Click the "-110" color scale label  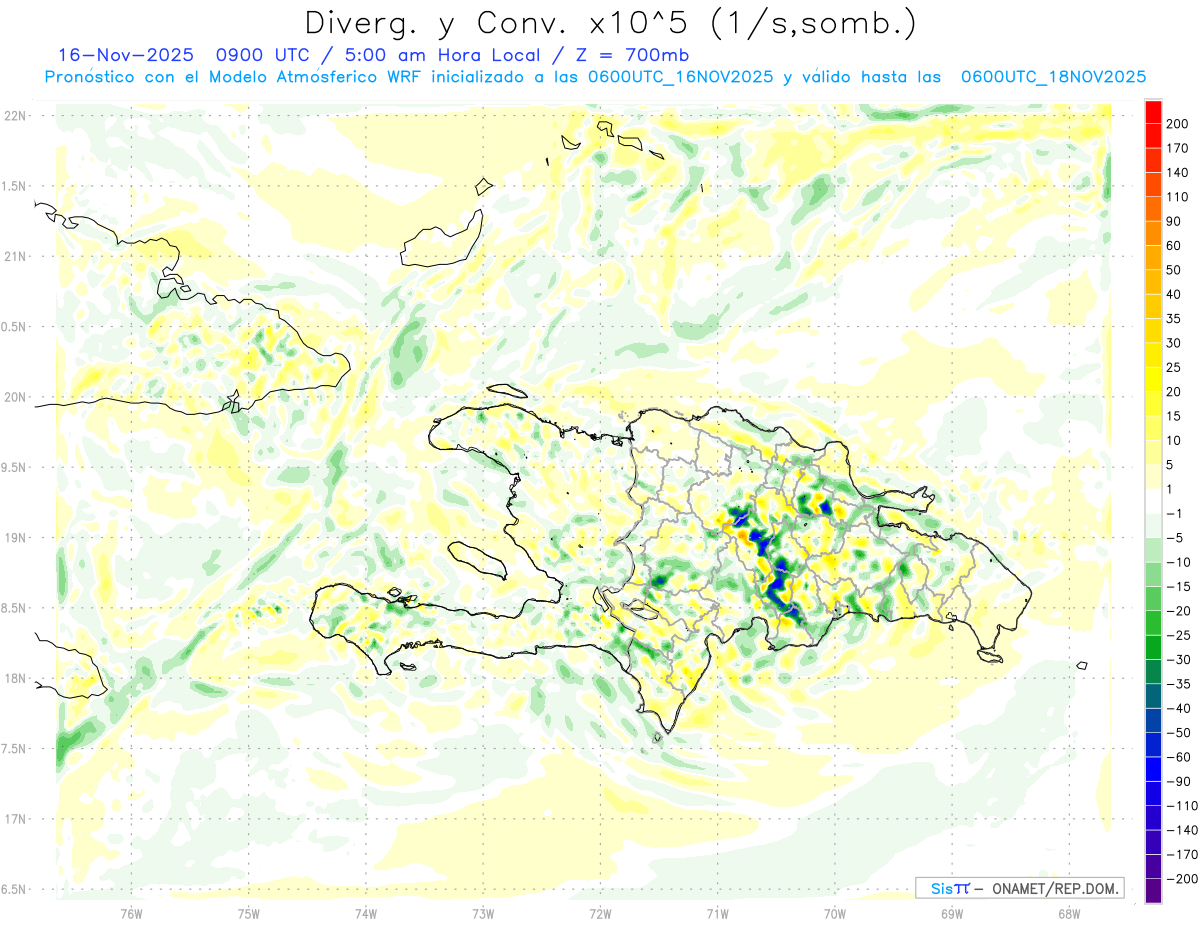click(x=1181, y=806)
